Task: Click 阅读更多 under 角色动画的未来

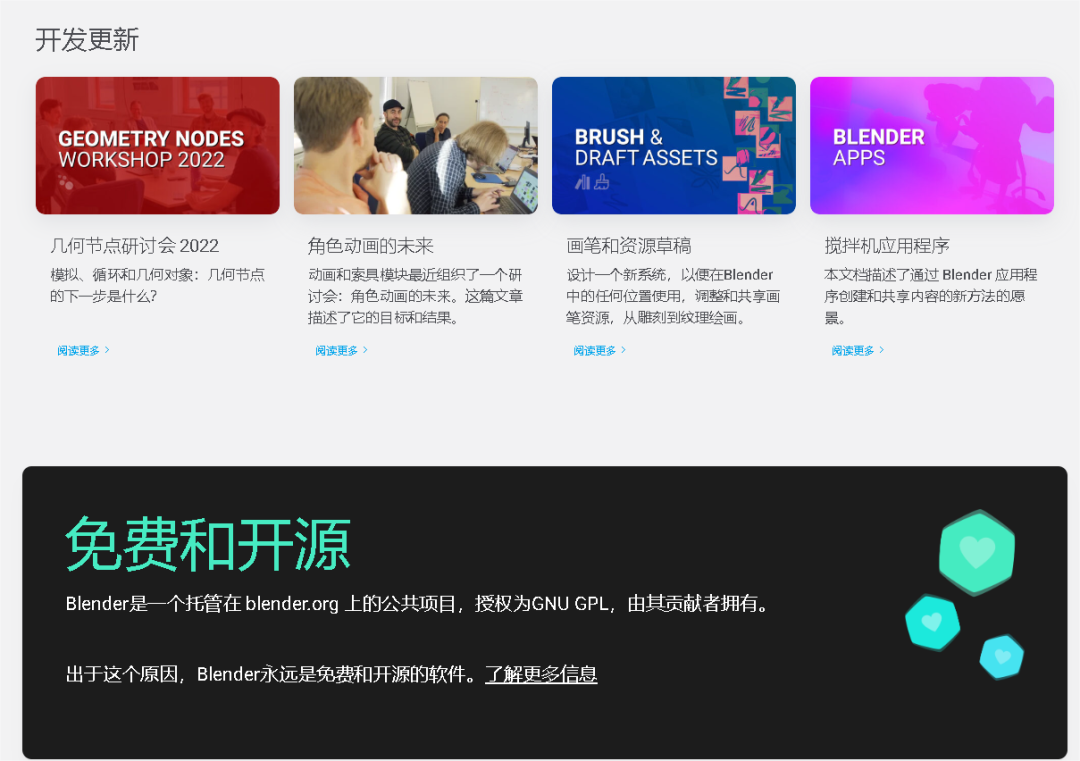Action: click(x=342, y=351)
